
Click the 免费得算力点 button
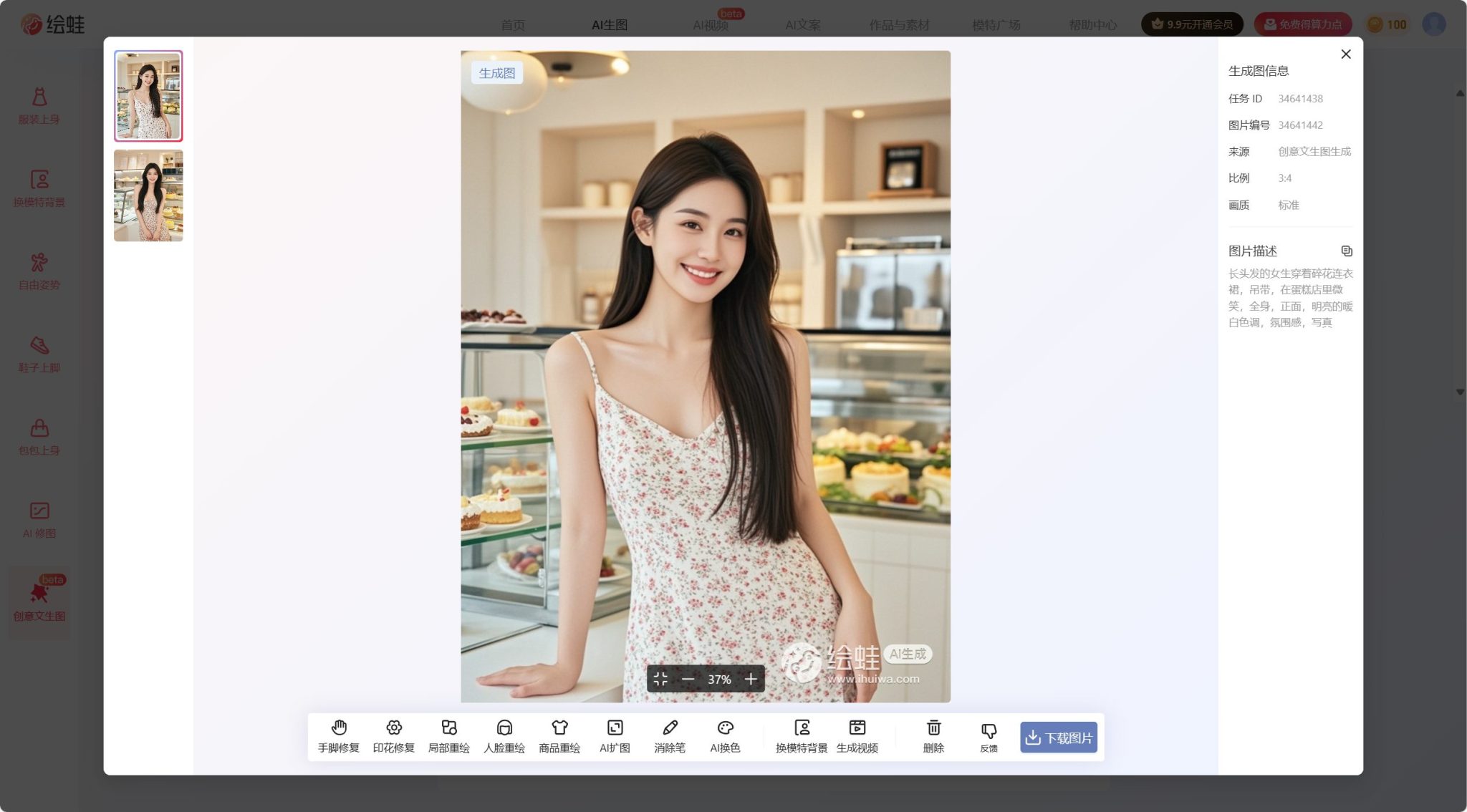1303,24
